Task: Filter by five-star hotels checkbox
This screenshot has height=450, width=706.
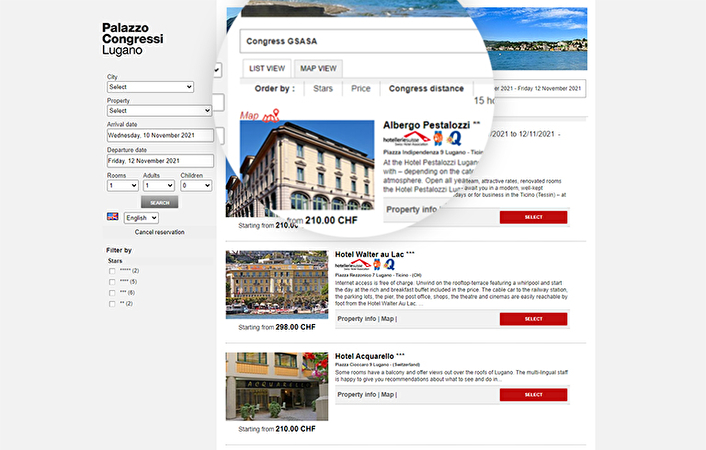Action: point(112,271)
